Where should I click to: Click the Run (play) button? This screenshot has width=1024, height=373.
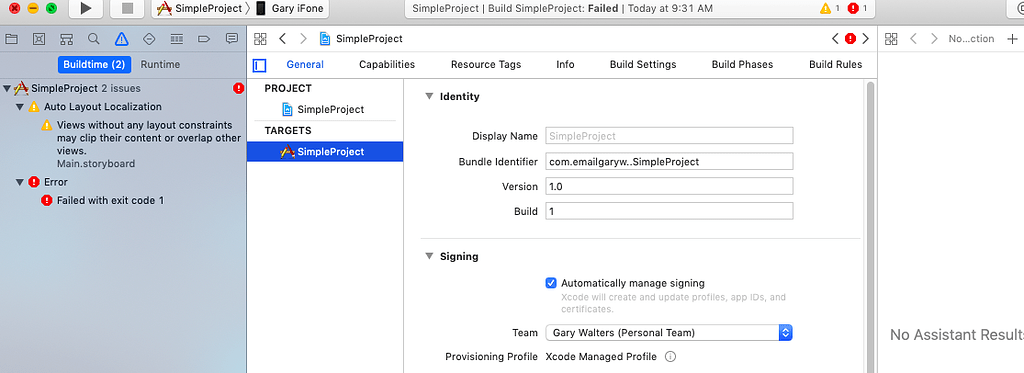click(86, 8)
